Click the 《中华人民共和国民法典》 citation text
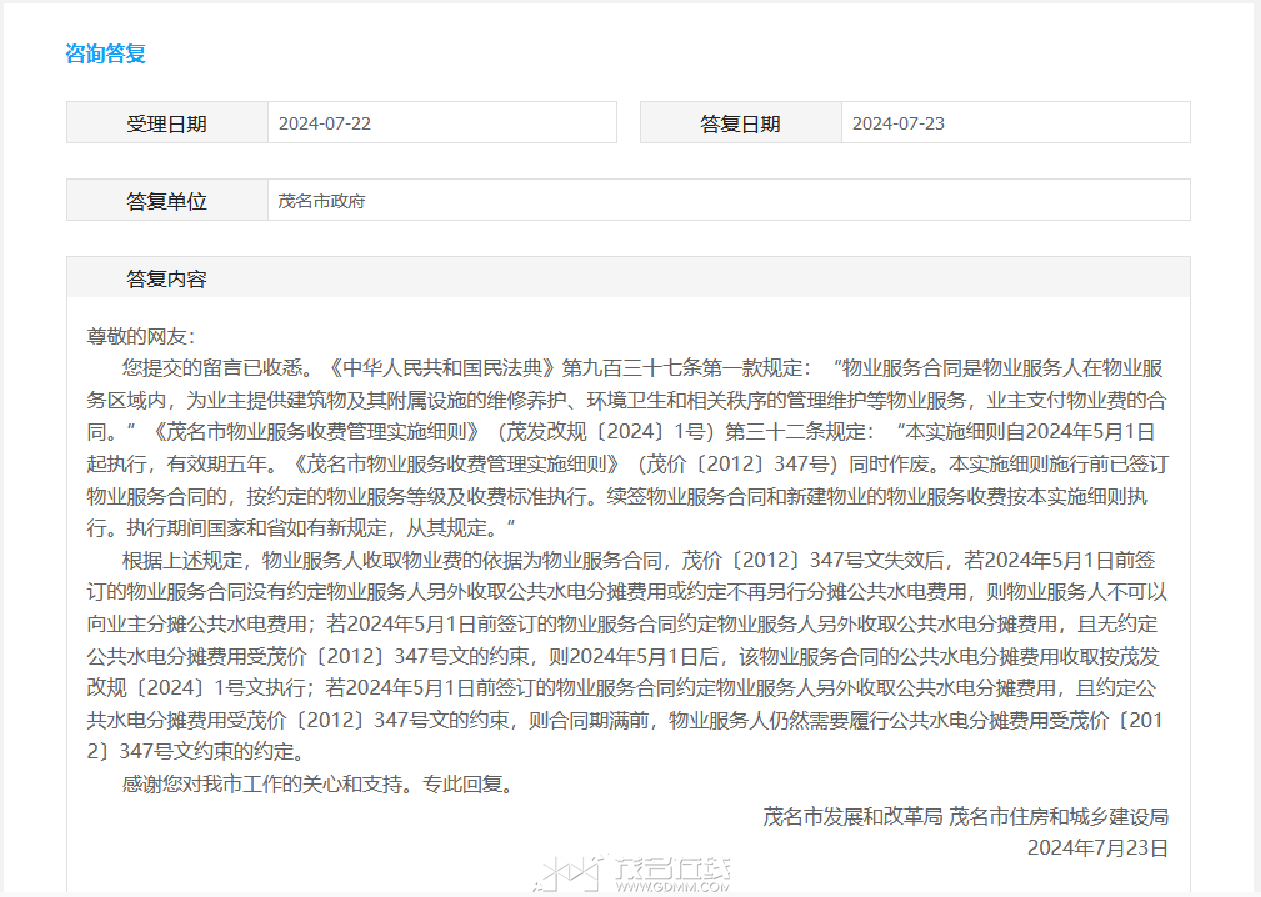The width and height of the screenshot is (1261, 897). 443,367
